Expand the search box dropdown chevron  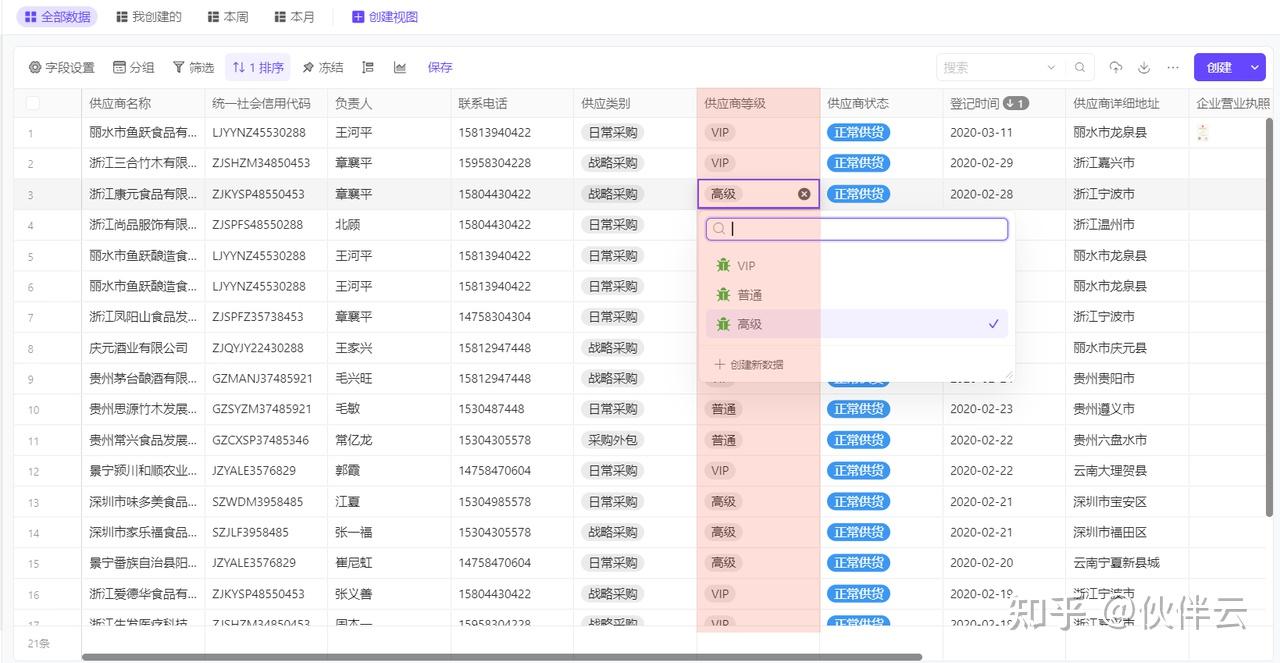(x=1051, y=67)
